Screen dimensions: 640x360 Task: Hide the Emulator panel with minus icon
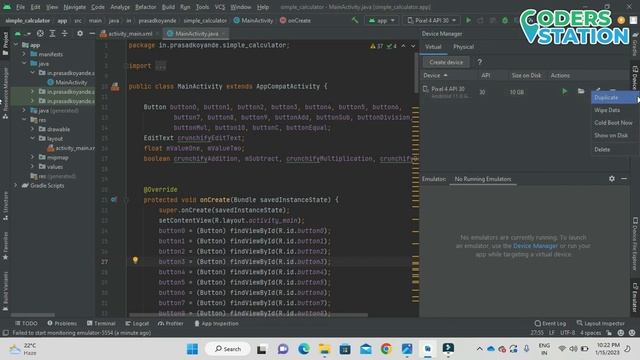pyautogui.click(x=624, y=179)
